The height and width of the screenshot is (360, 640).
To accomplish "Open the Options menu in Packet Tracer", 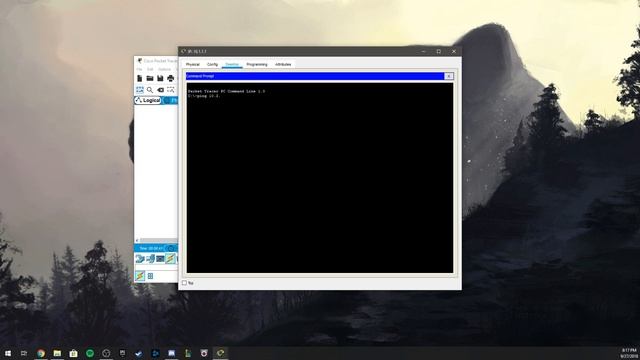I will point(164,69).
